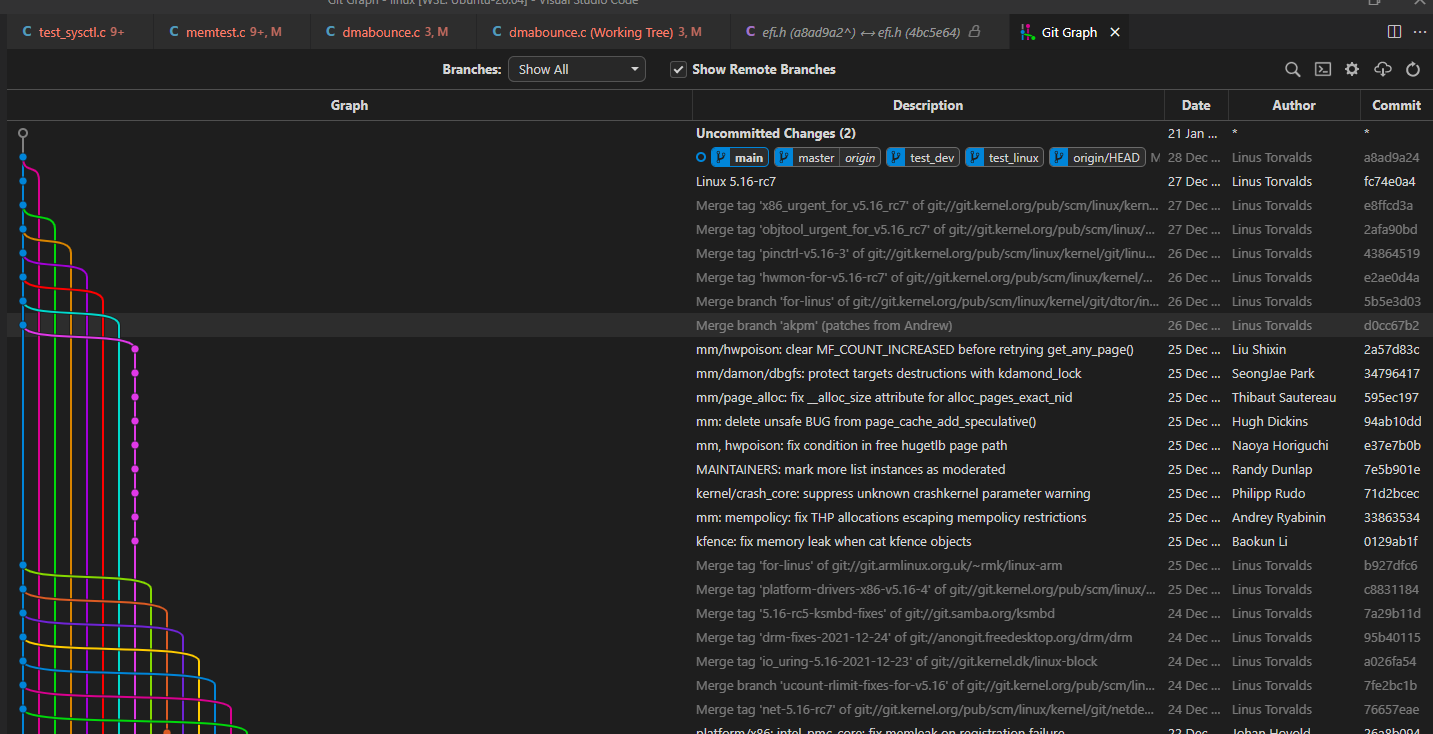The height and width of the screenshot is (734, 1433).
Task: Switch to the memtest.c tab
Action: tap(232, 32)
